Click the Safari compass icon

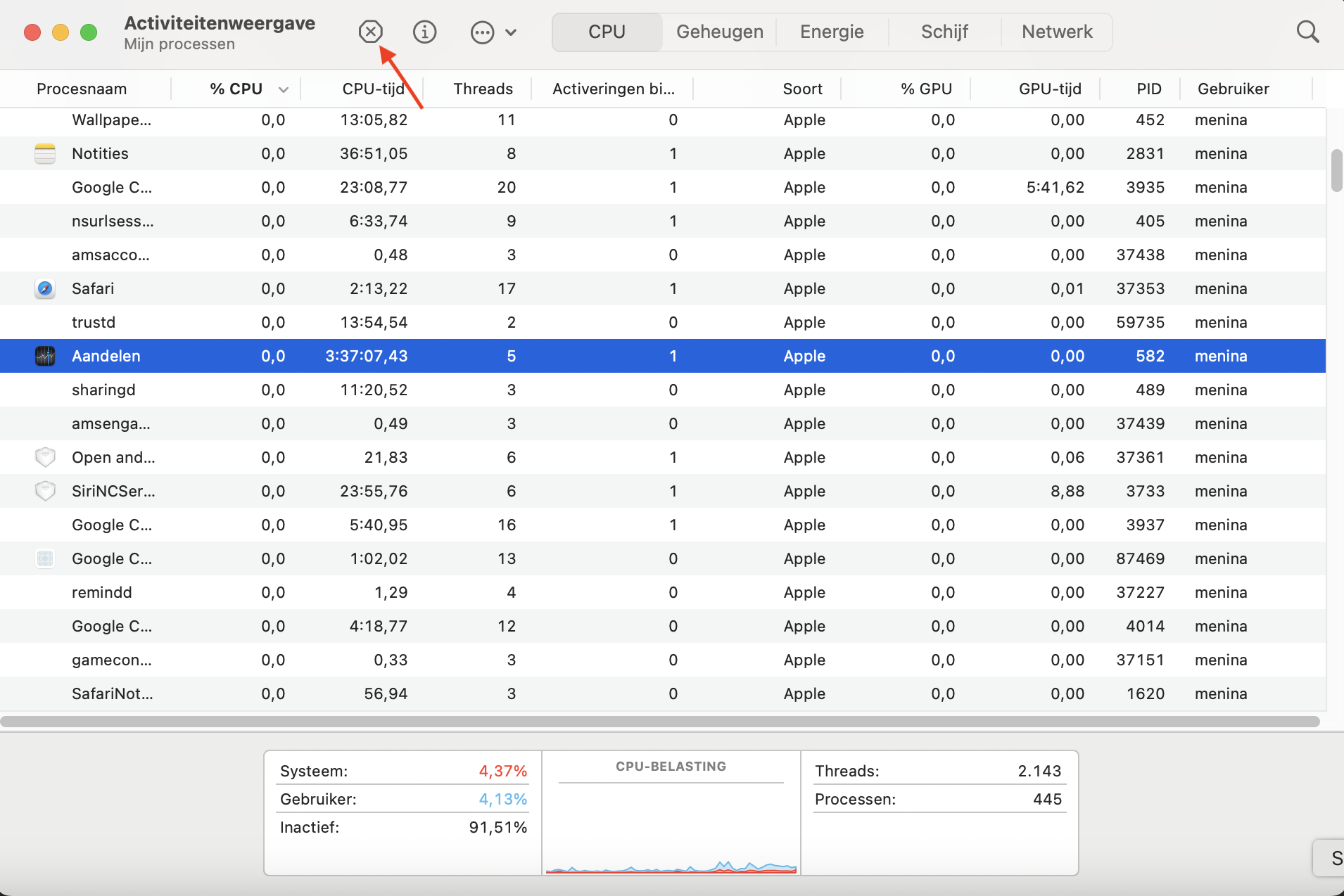point(45,288)
